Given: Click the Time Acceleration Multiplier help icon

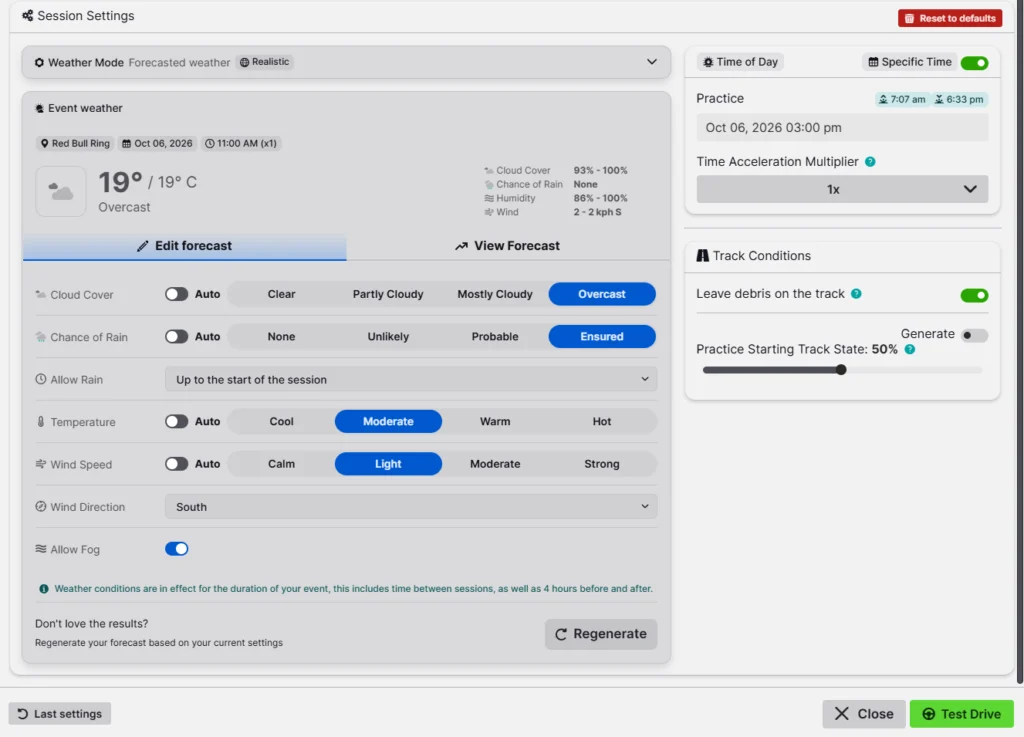Looking at the screenshot, I should (x=870, y=162).
